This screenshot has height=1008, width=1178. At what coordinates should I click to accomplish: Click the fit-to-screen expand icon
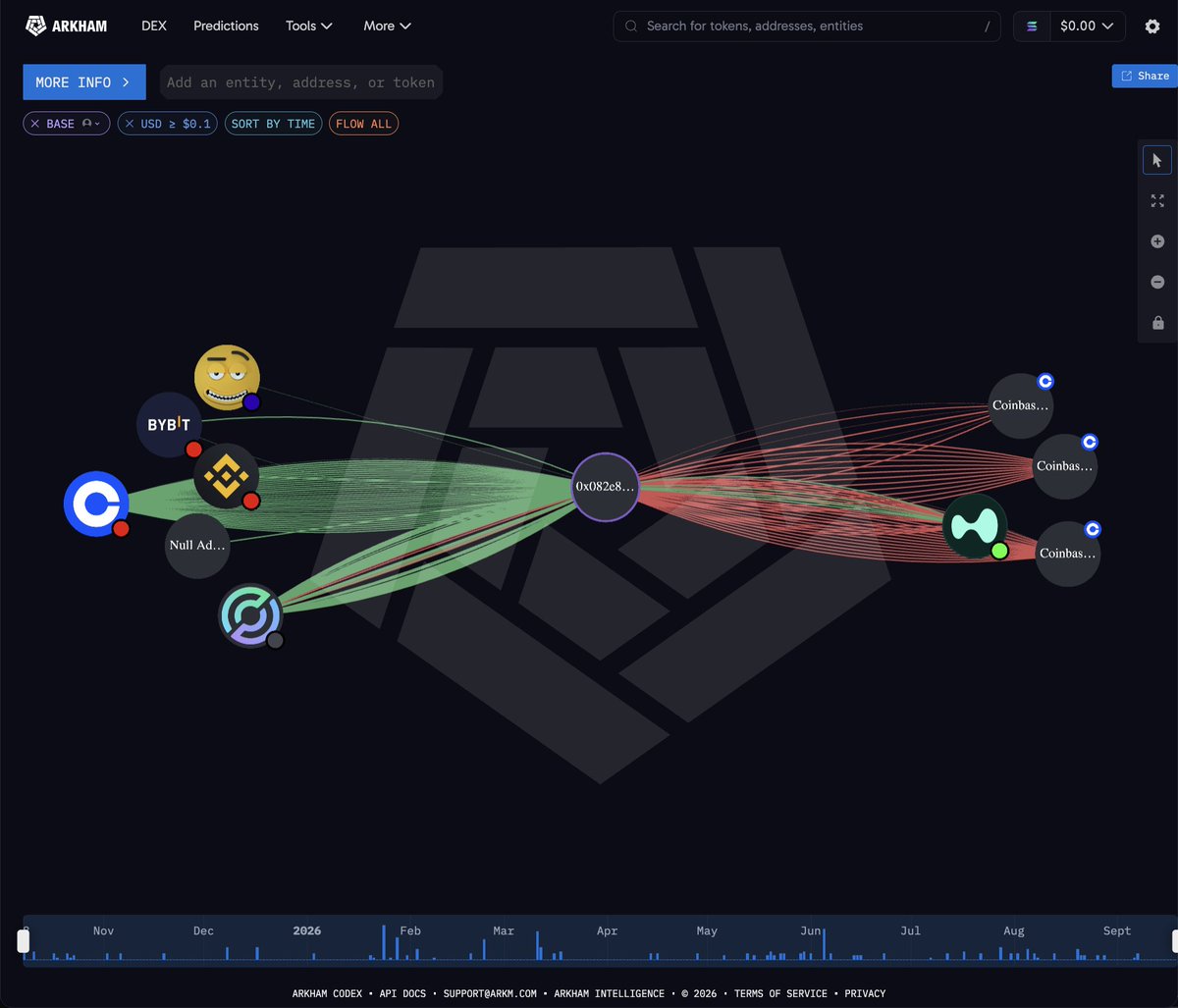tap(1157, 200)
